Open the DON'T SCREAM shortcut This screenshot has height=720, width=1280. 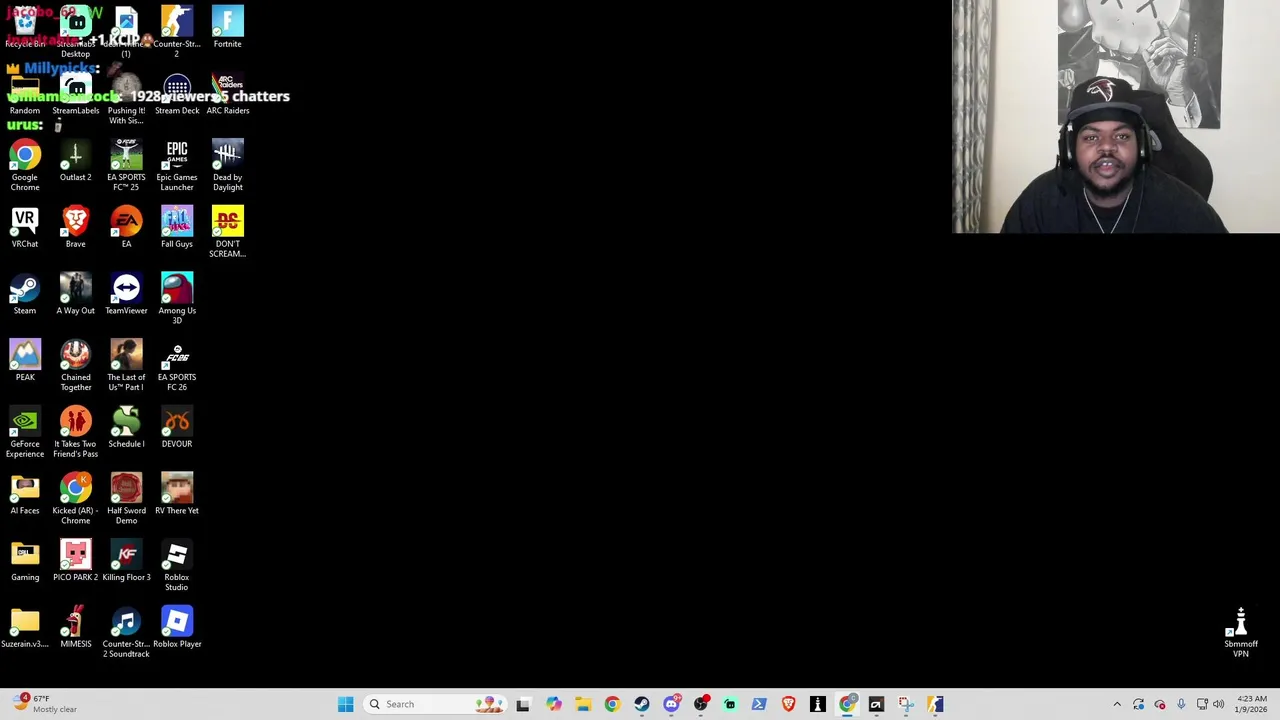pos(227,232)
